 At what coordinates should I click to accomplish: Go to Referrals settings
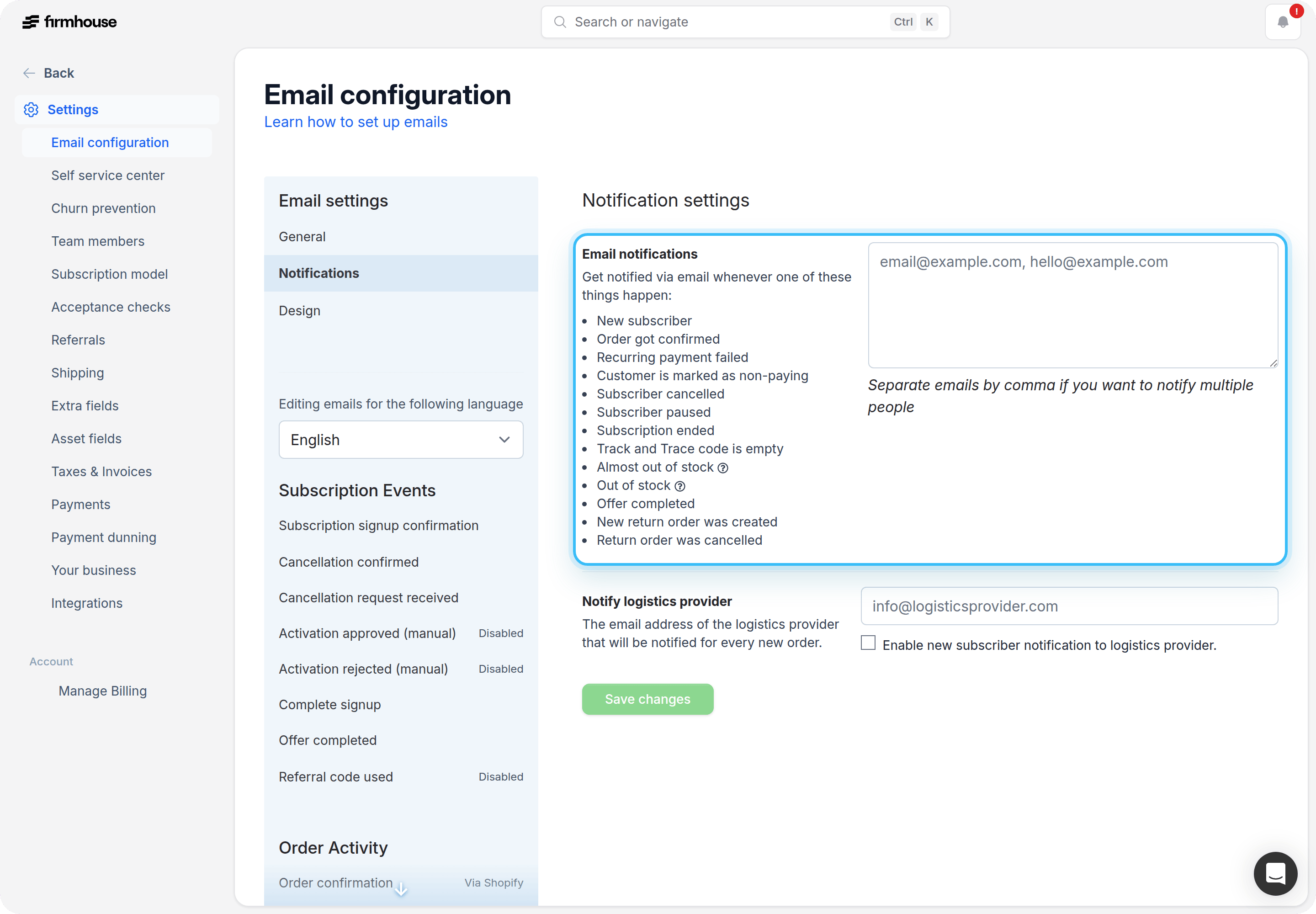point(78,340)
